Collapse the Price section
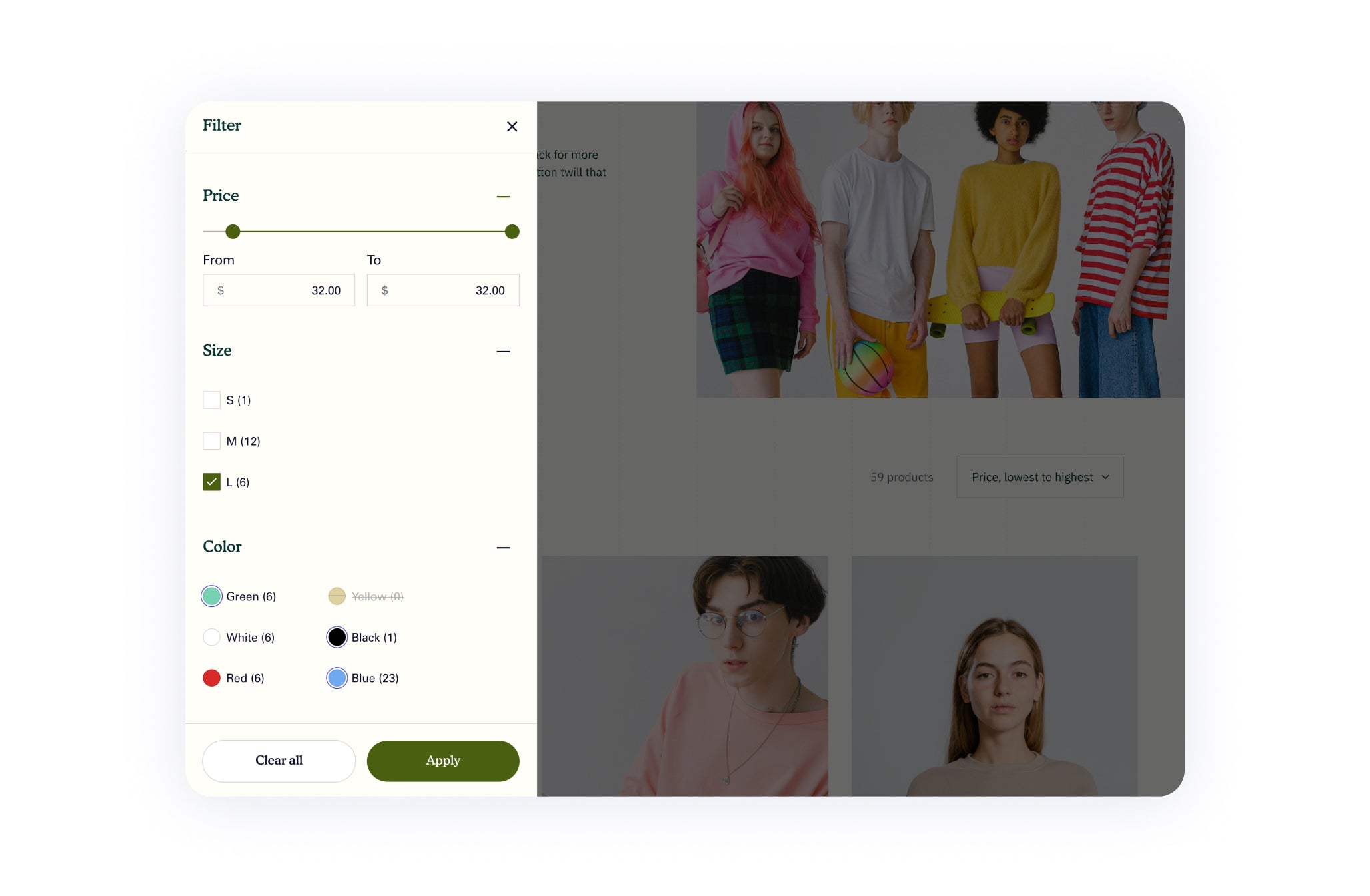The height and width of the screenshot is (896, 1370). tap(503, 197)
